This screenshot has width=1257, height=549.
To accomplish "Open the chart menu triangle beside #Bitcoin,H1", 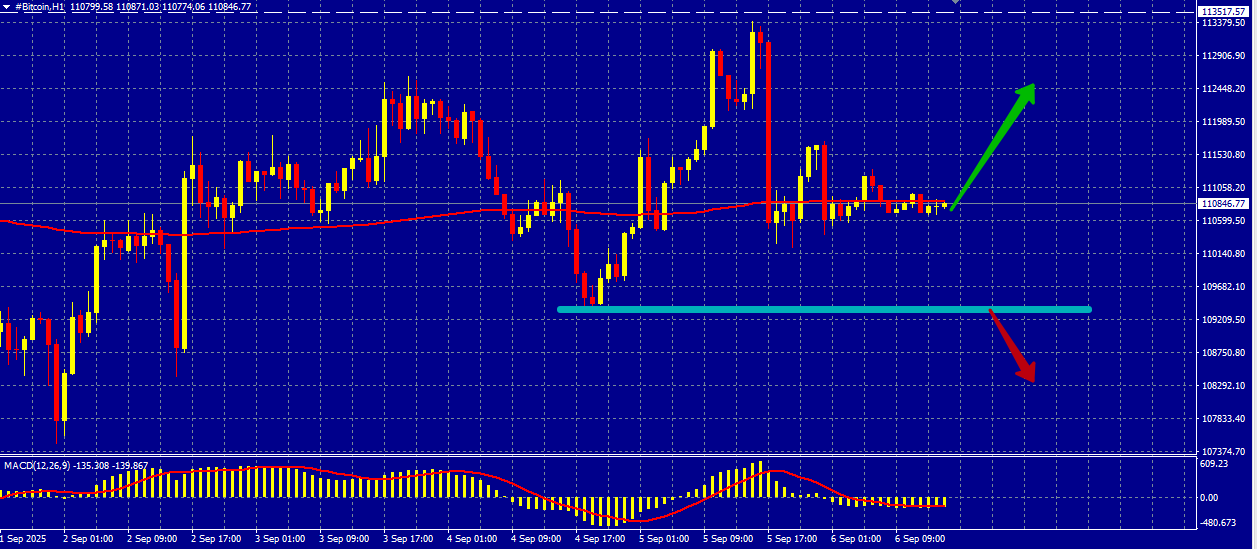I will pos(6,7).
